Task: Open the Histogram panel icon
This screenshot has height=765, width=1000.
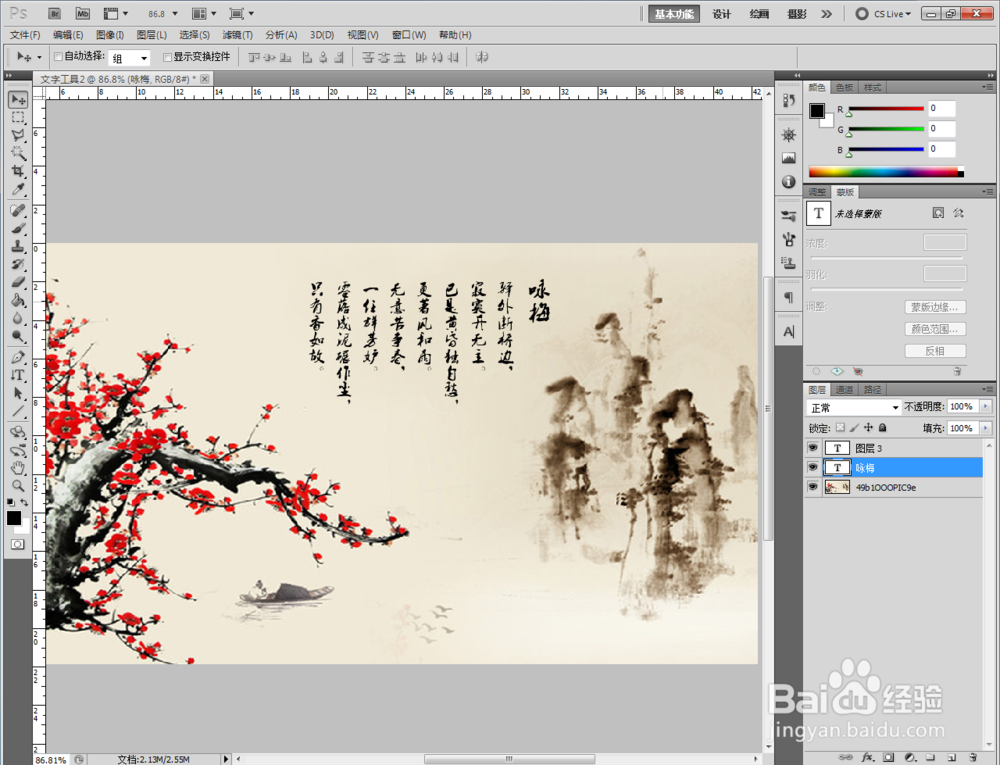Action: pyautogui.click(x=789, y=158)
